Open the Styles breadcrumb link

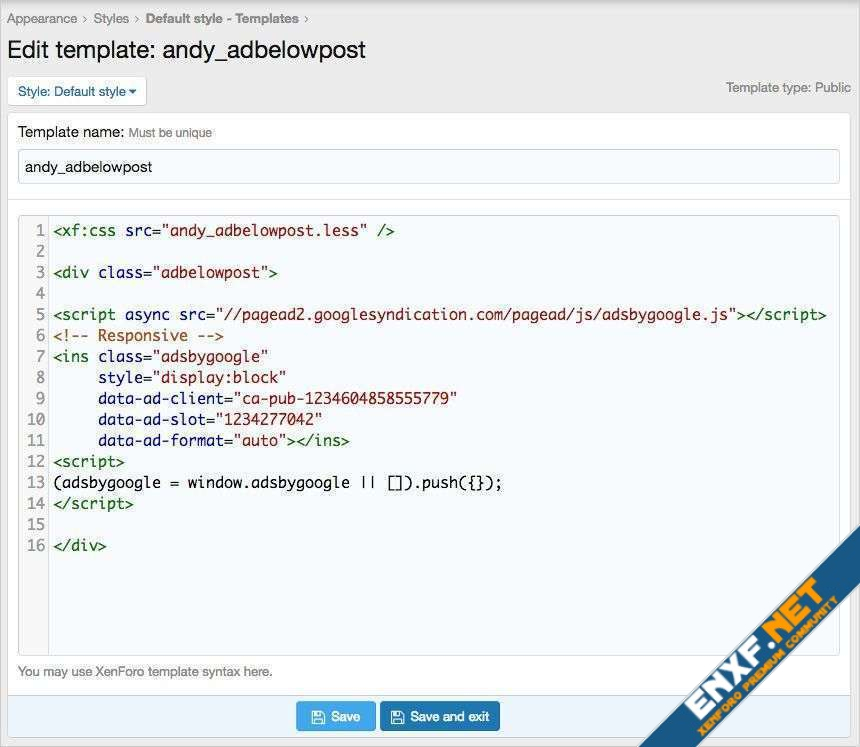coord(111,18)
